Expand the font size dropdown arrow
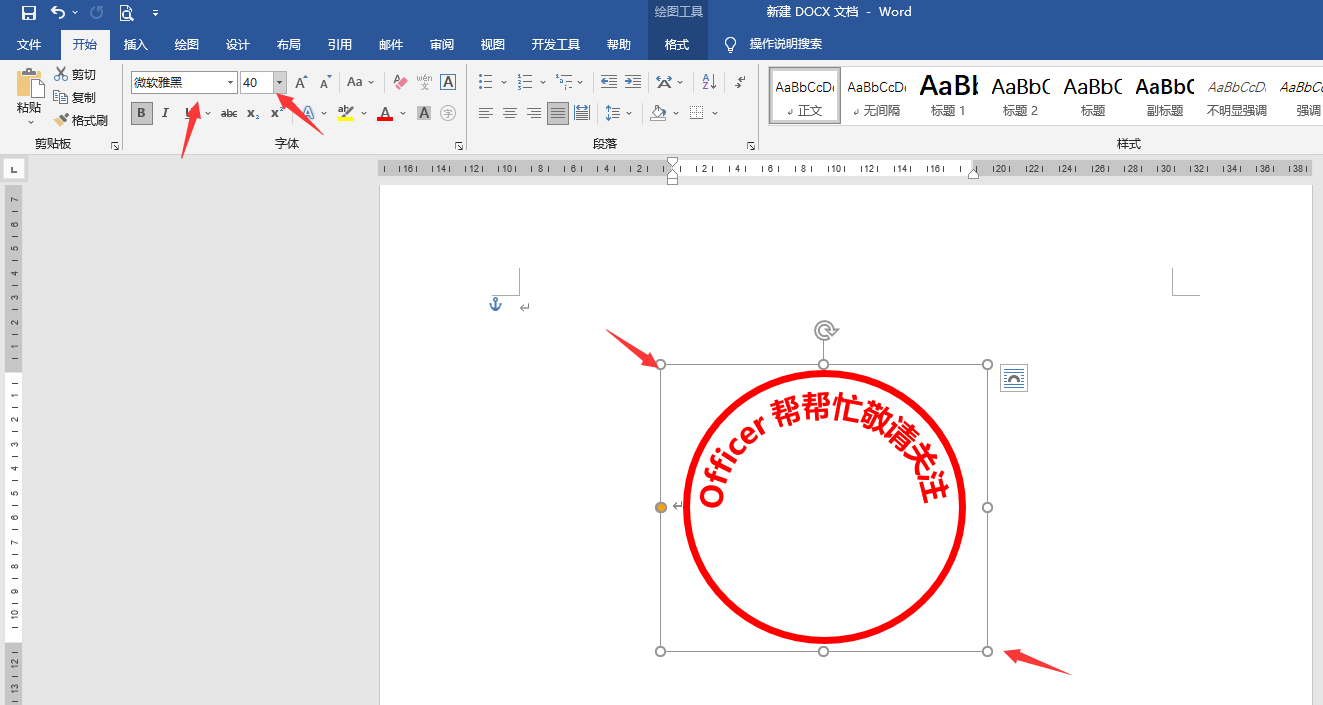Image resolution: width=1323 pixels, height=705 pixels. tap(280, 82)
